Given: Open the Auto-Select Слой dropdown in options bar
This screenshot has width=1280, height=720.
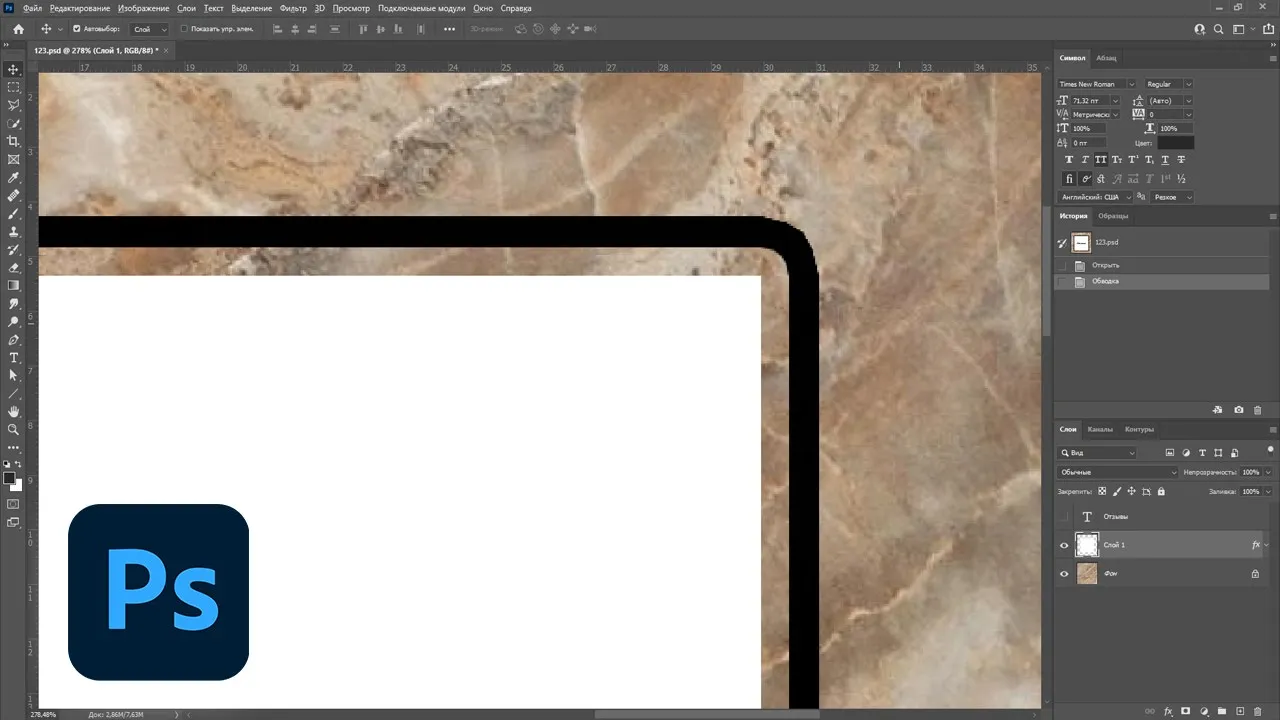Looking at the screenshot, I should 150,29.
